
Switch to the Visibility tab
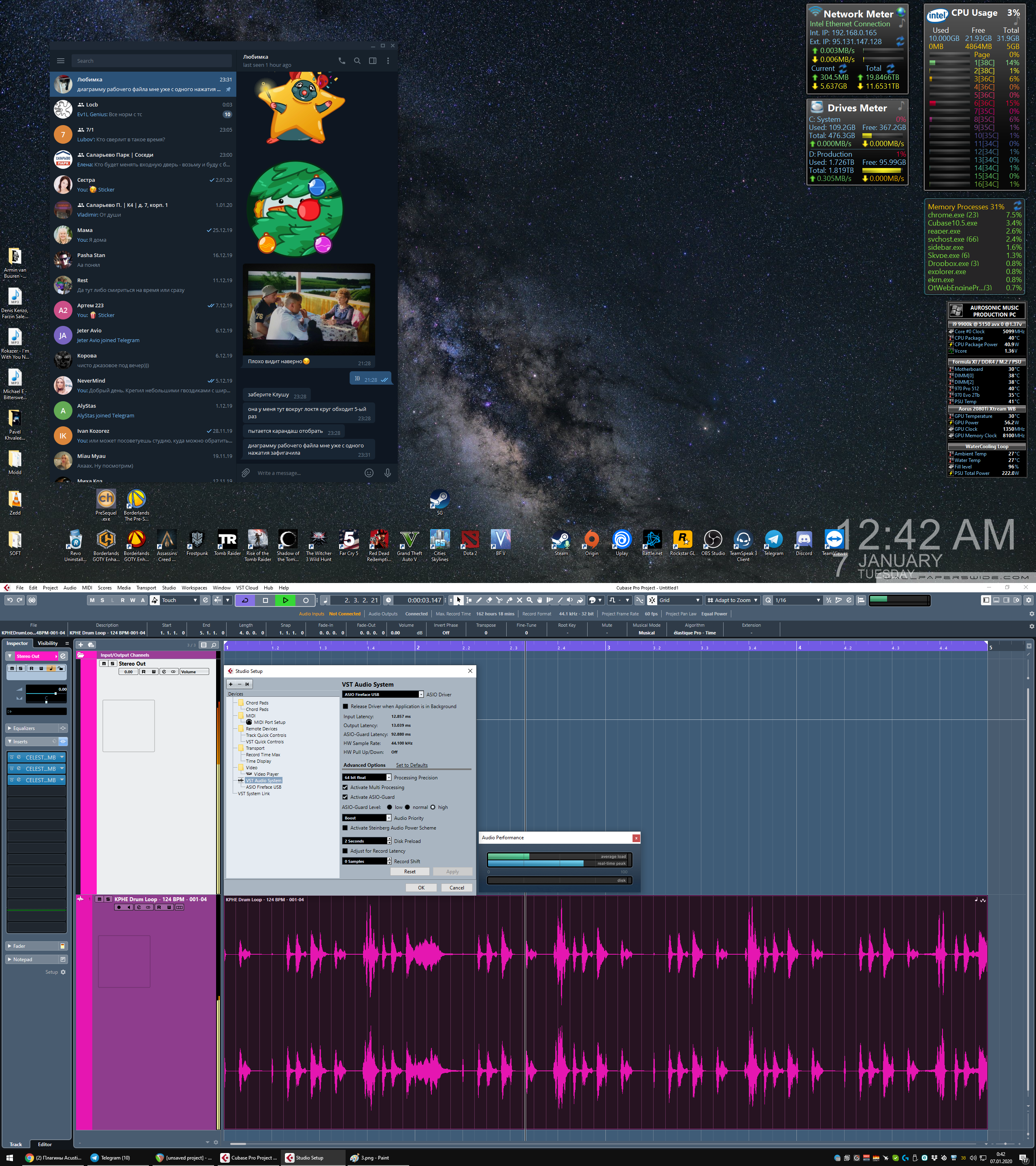click(48, 643)
